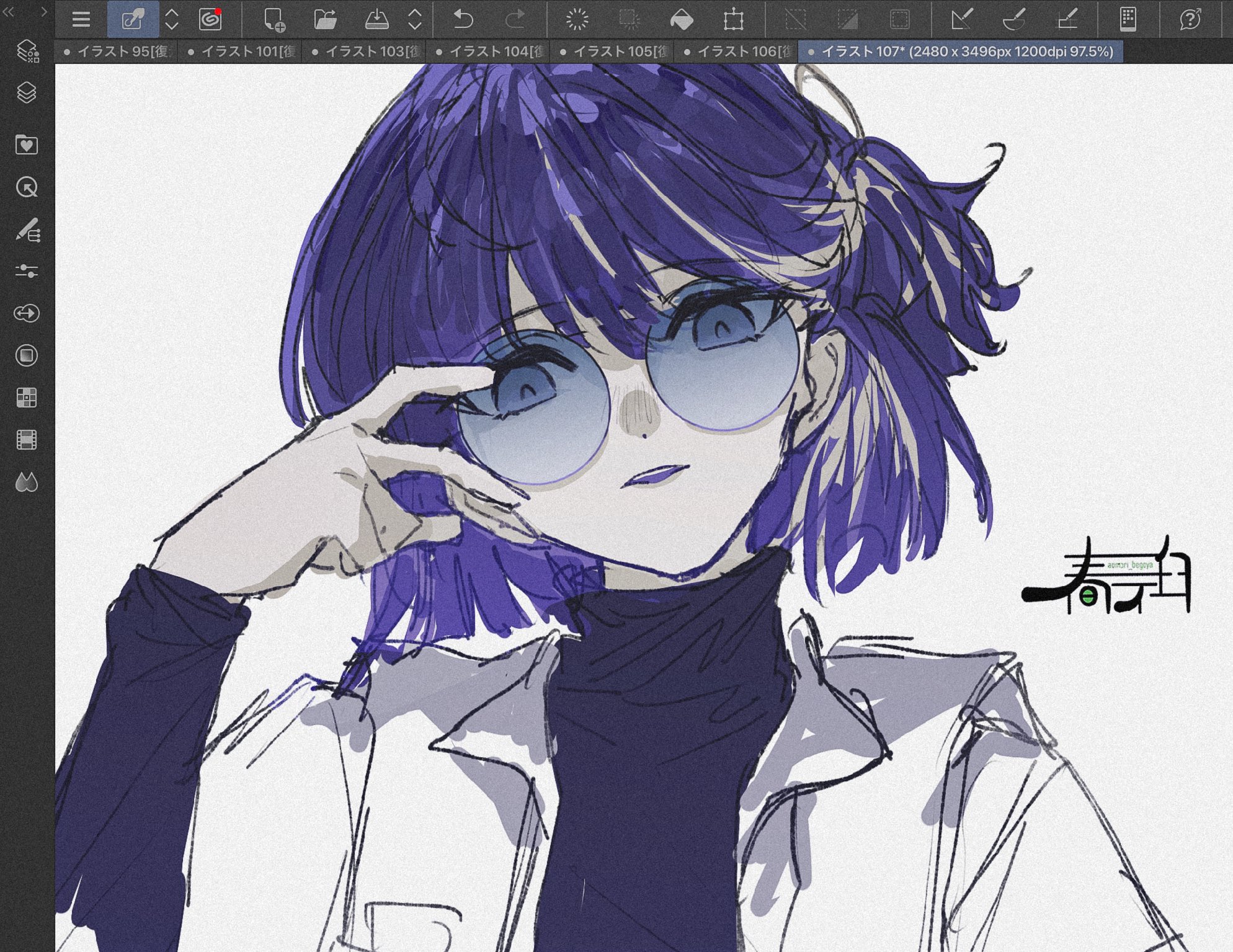
Task: Open the quick access stacked-cubes palette
Action: (x=27, y=51)
